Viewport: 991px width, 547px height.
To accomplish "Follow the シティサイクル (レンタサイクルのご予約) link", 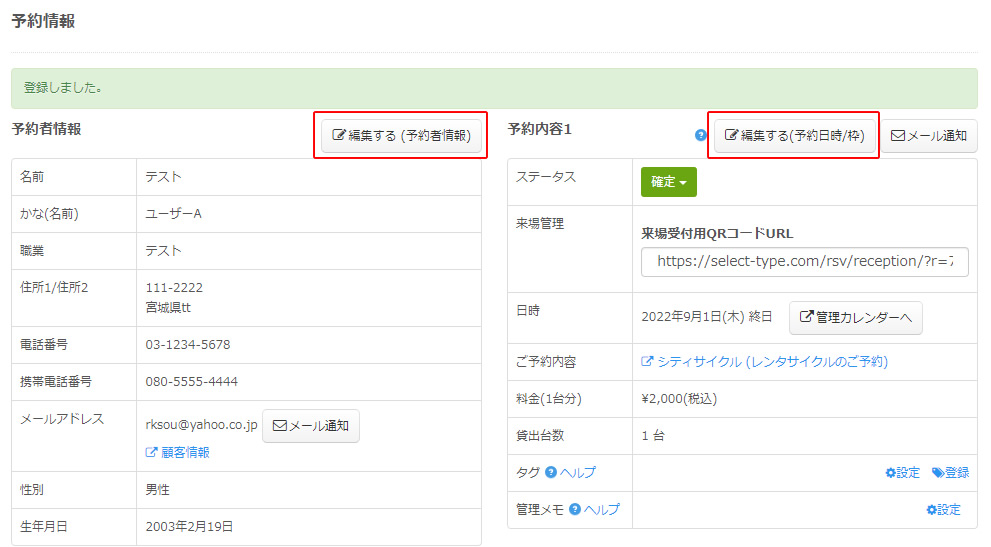I will (764, 361).
